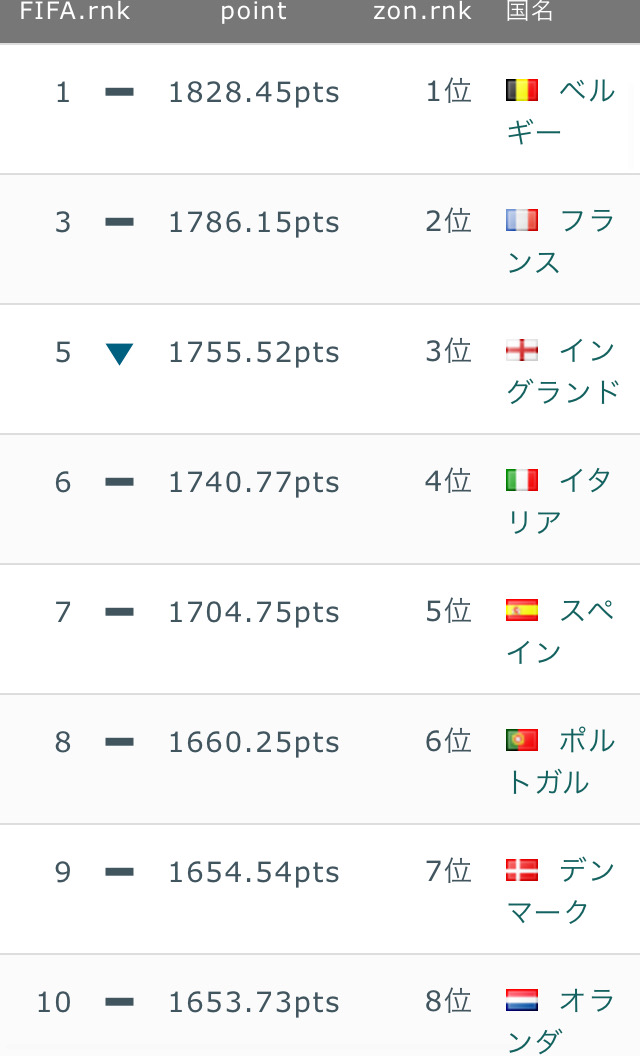Click the Belgium flag icon
This screenshot has width=640, height=1056.
click(522, 90)
